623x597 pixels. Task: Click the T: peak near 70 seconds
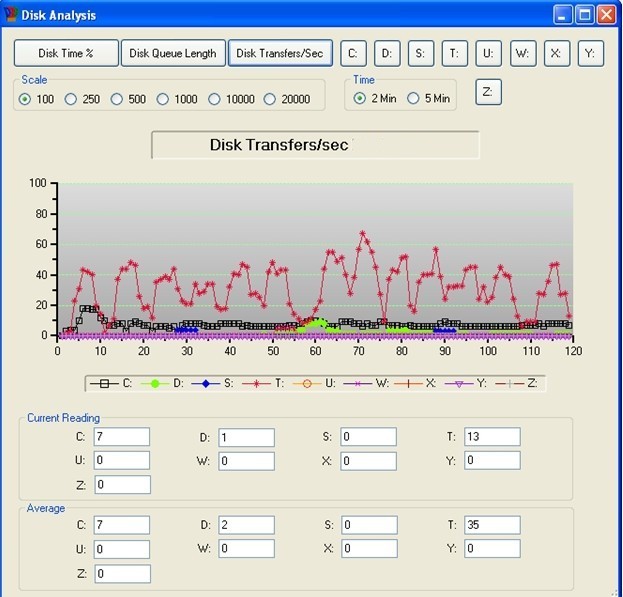[x=362, y=234]
